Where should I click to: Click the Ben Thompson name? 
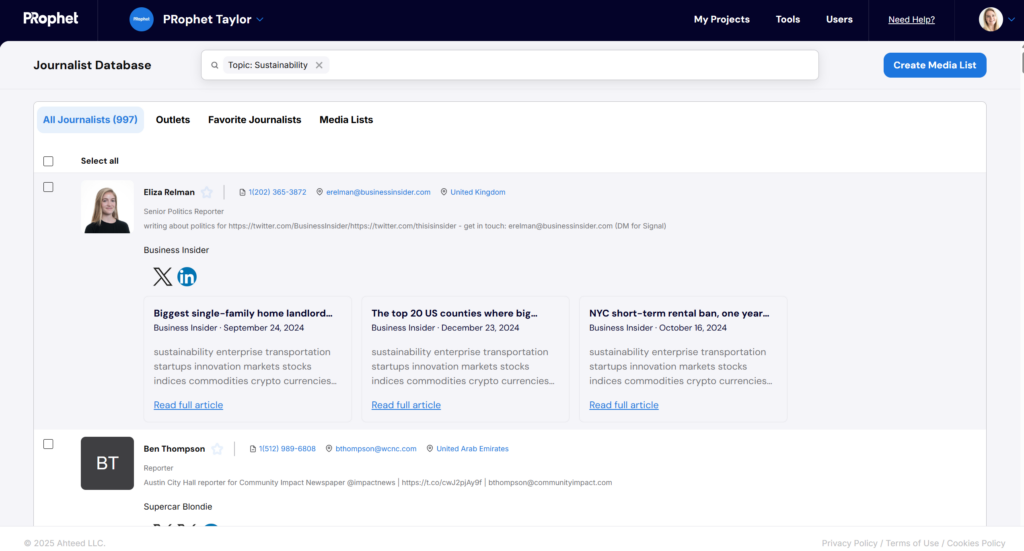174,449
